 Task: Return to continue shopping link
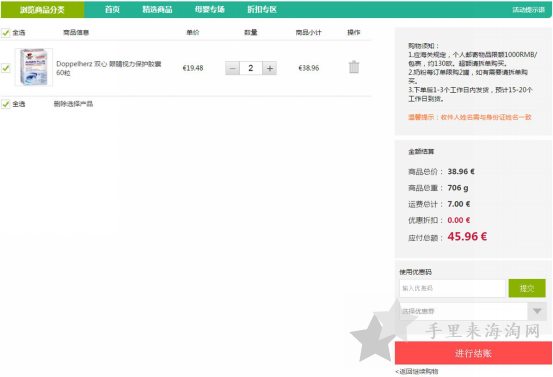pos(417,371)
